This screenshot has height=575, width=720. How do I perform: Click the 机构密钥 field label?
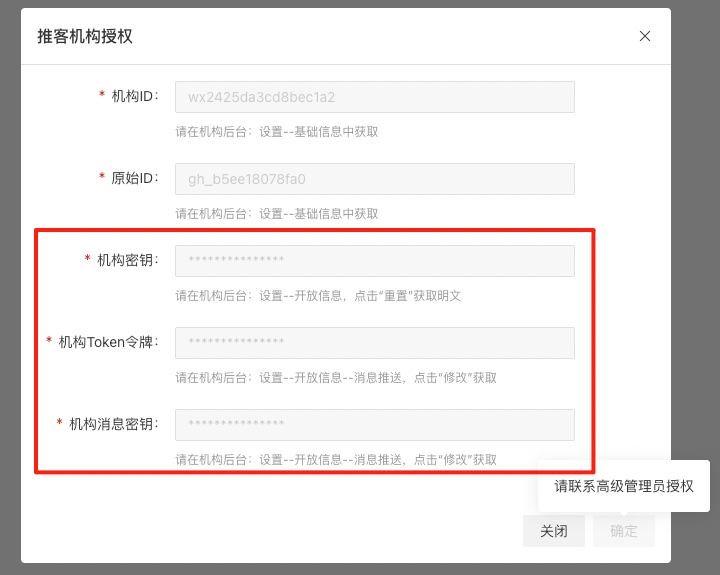pos(127,260)
